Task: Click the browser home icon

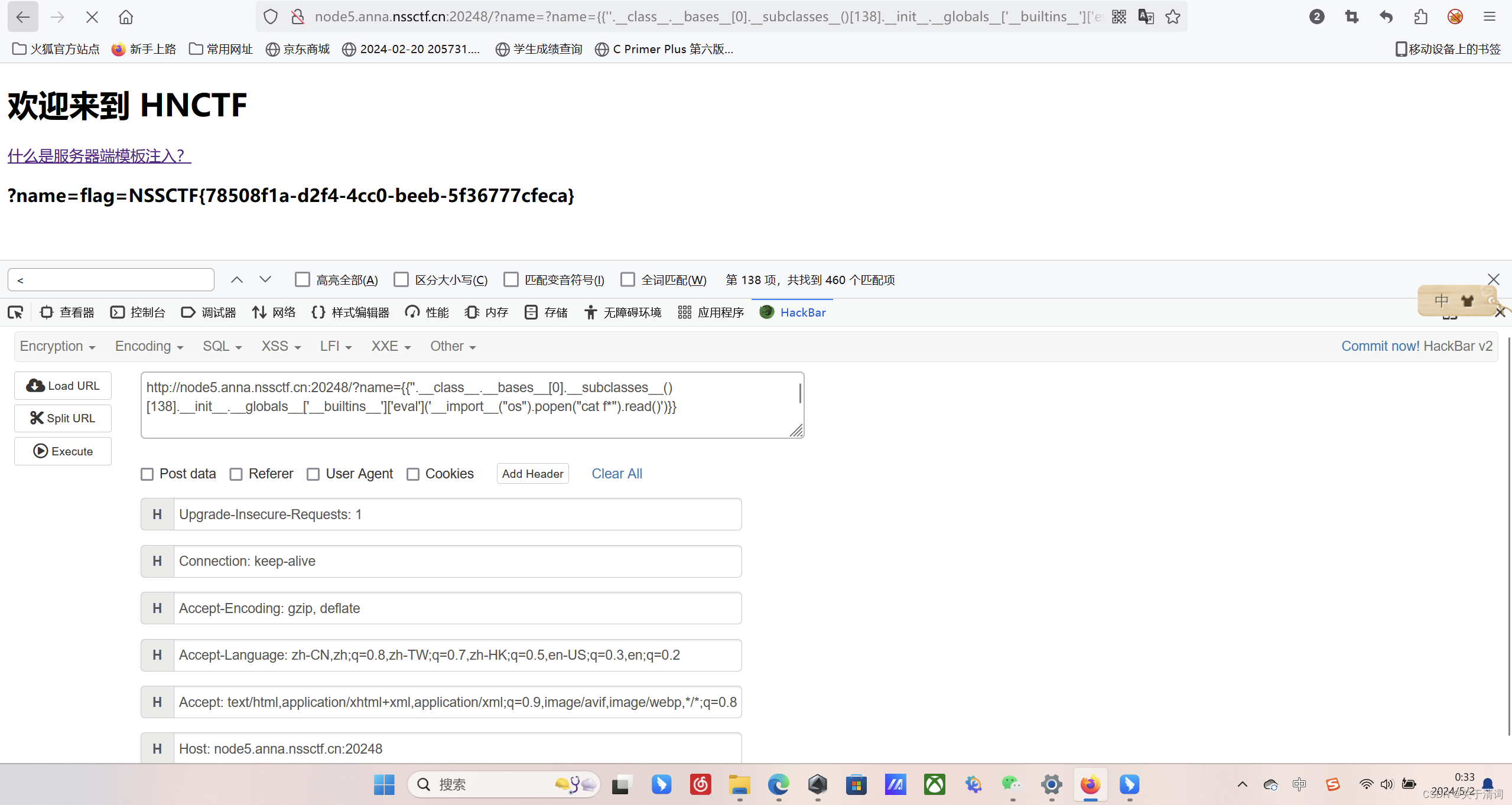Action: [x=126, y=17]
